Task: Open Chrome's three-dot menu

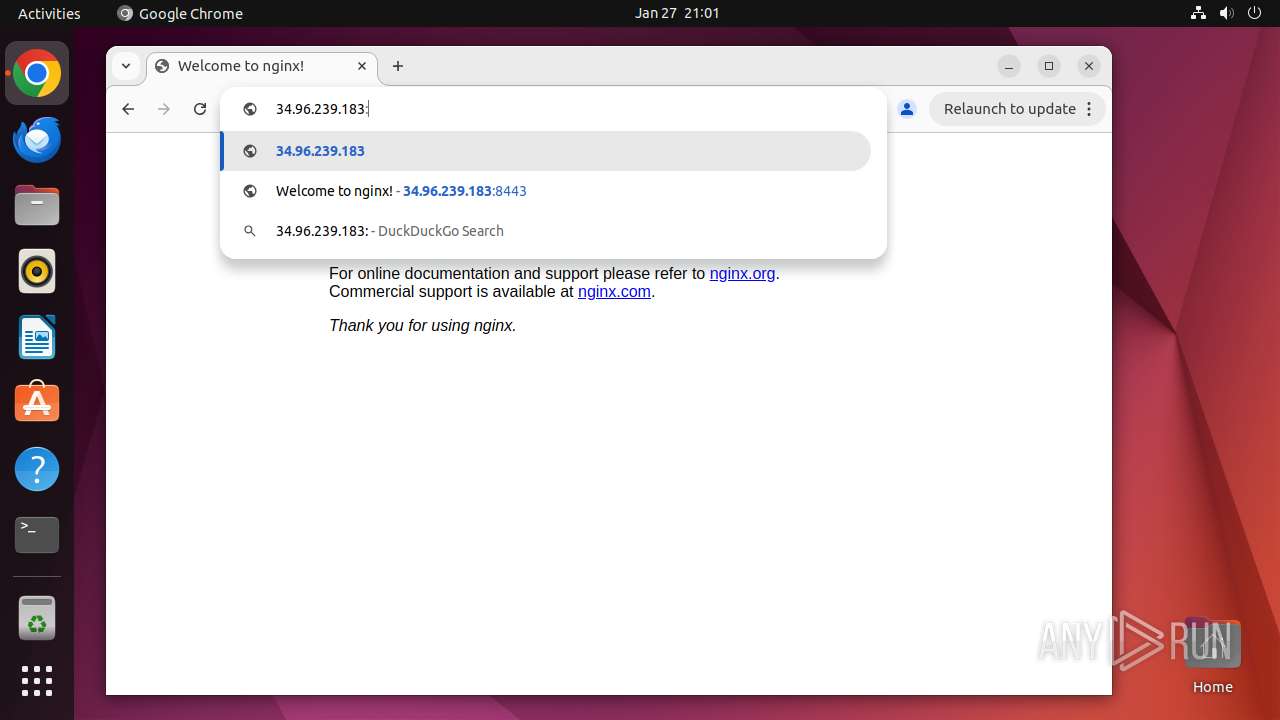Action: point(1090,109)
